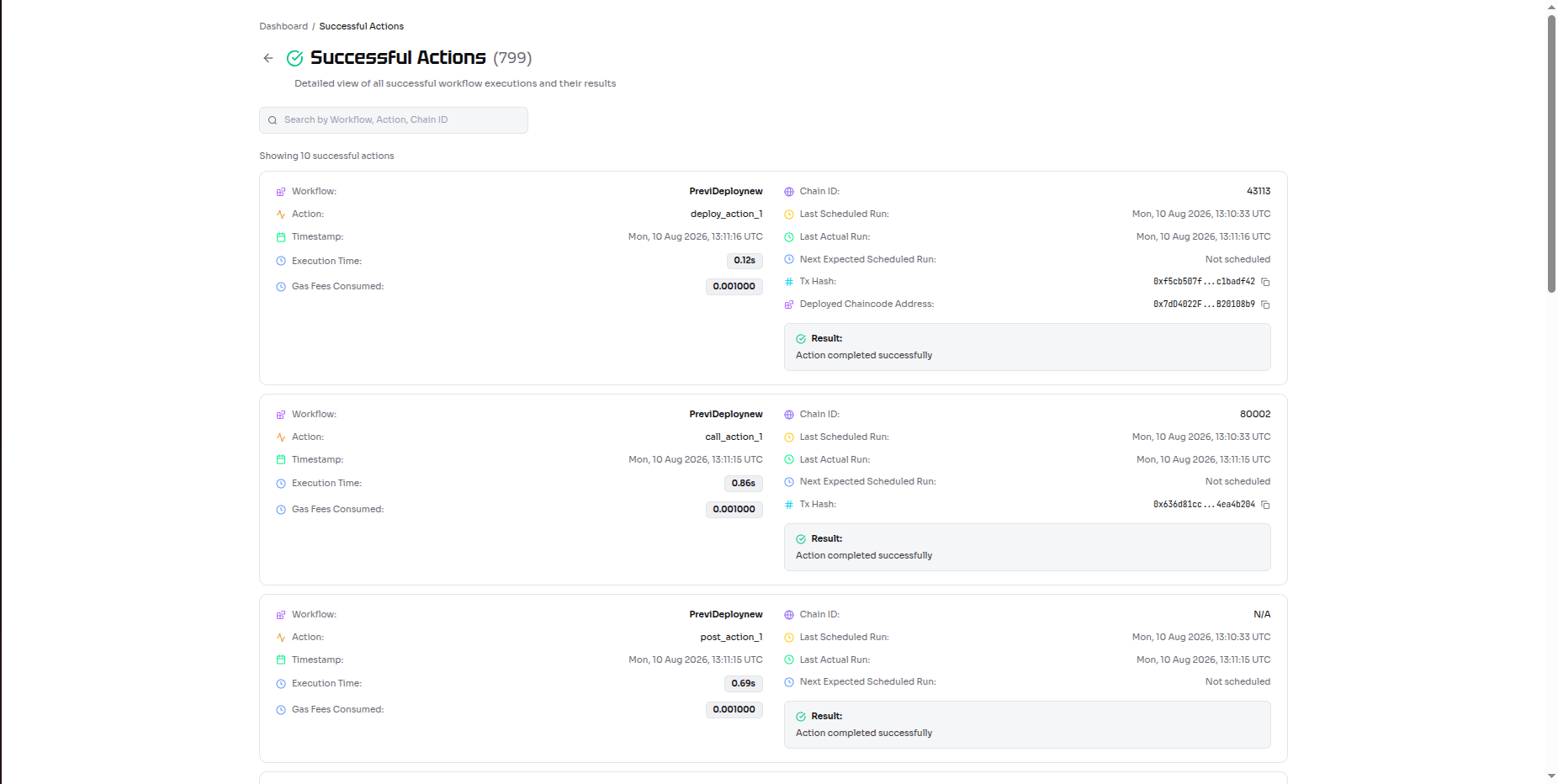The width and height of the screenshot is (1558, 784).
Task: Focus the Search by Workflow, Action, Chain ID field
Action: [394, 120]
